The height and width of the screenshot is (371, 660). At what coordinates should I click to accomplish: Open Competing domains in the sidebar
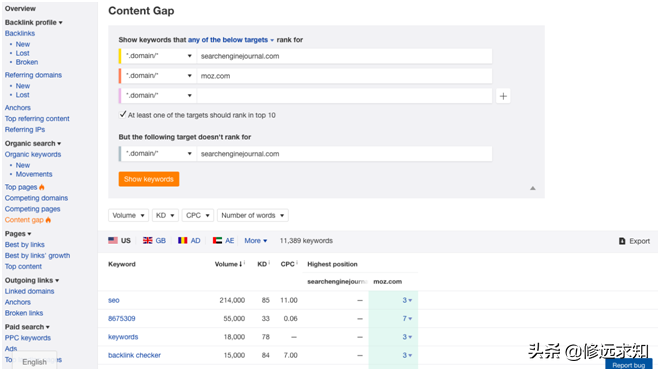[x=36, y=198]
